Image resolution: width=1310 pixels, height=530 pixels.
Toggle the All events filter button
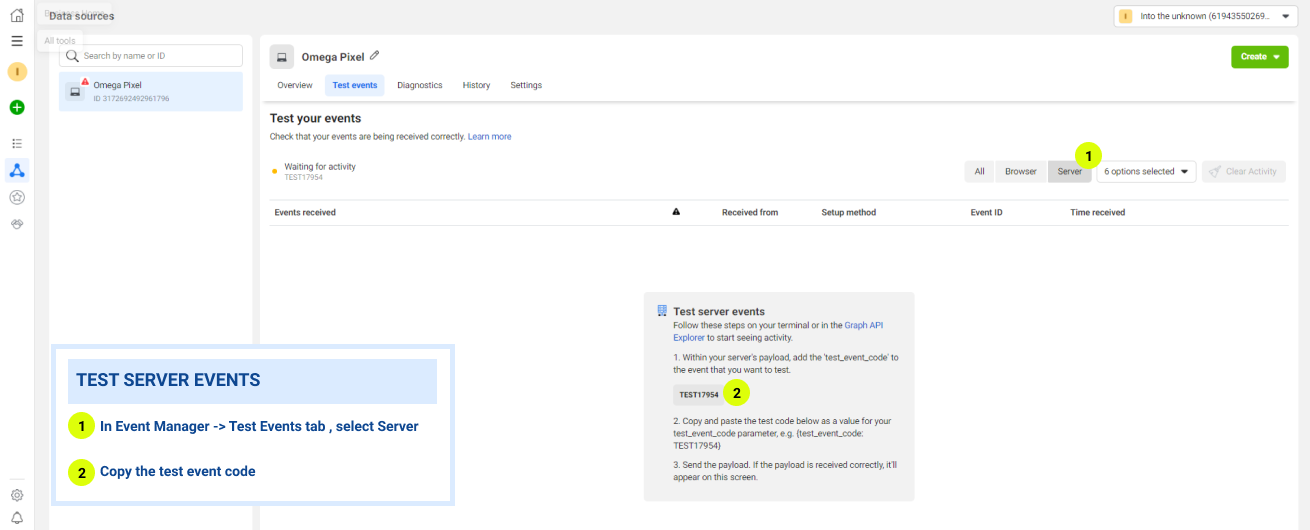(979, 172)
